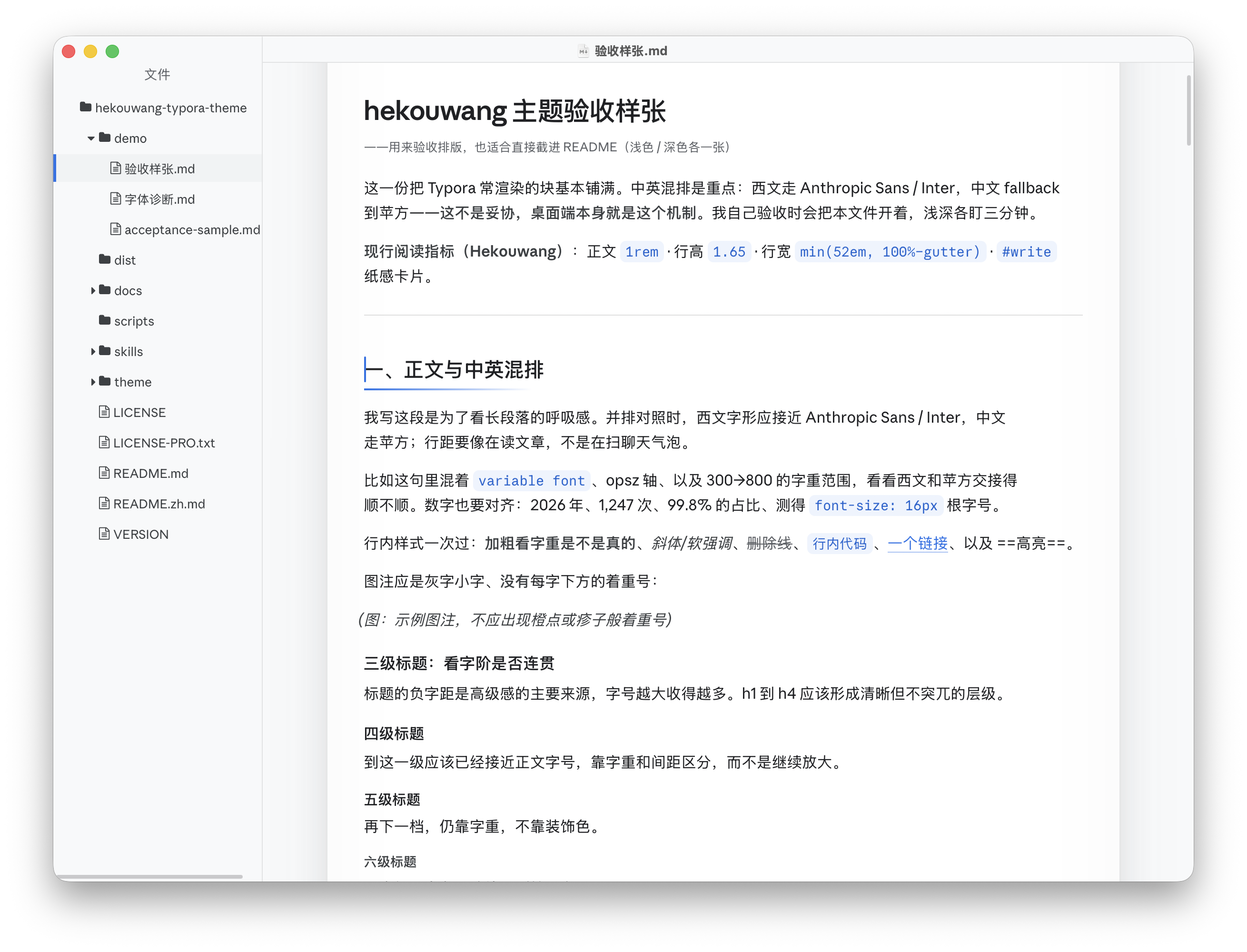Click the inline code variable font
Screen dimensions: 1247x952
[532, 481]
